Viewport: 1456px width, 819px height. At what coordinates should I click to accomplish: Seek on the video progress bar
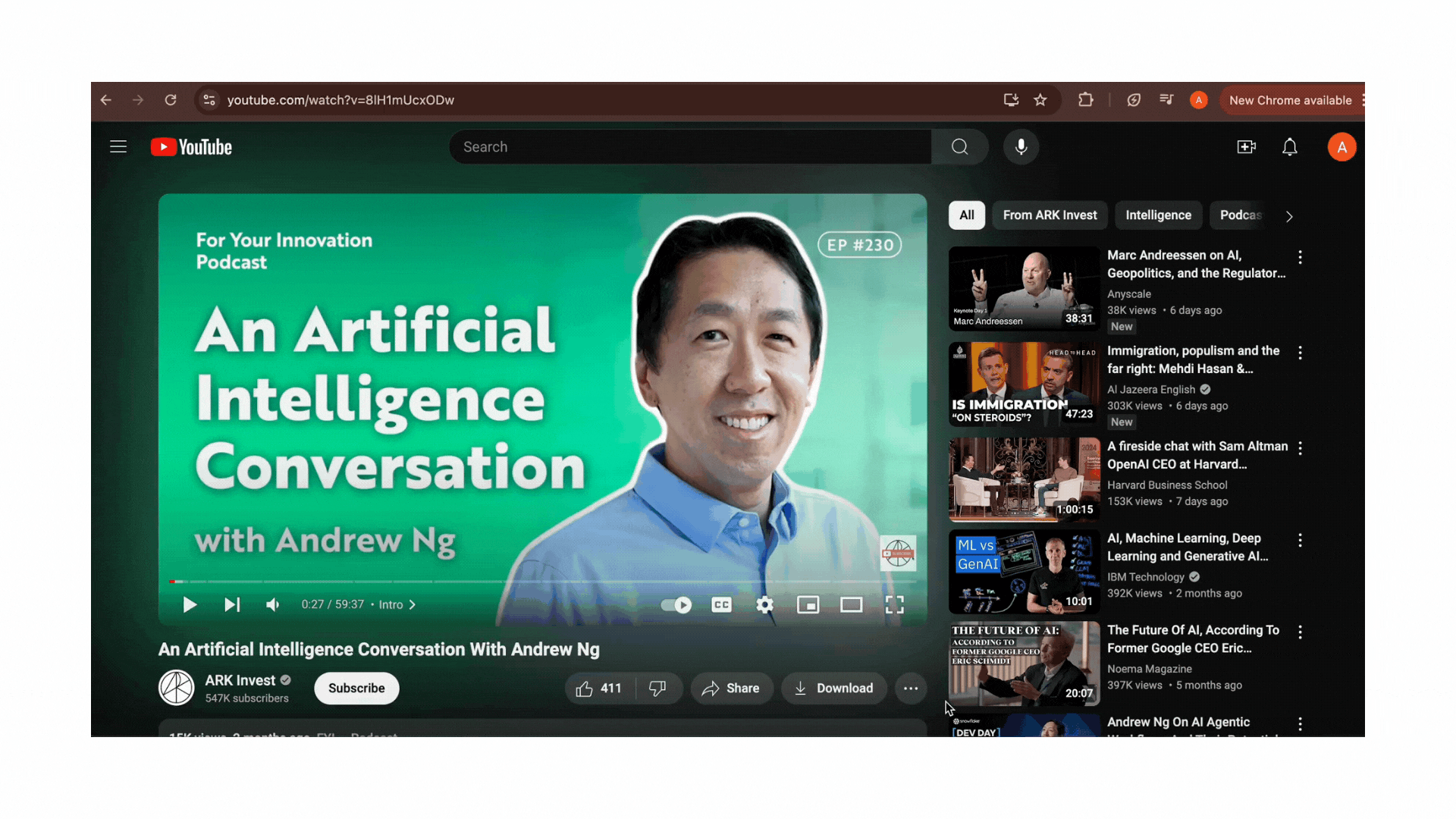(x=542, y=582)
